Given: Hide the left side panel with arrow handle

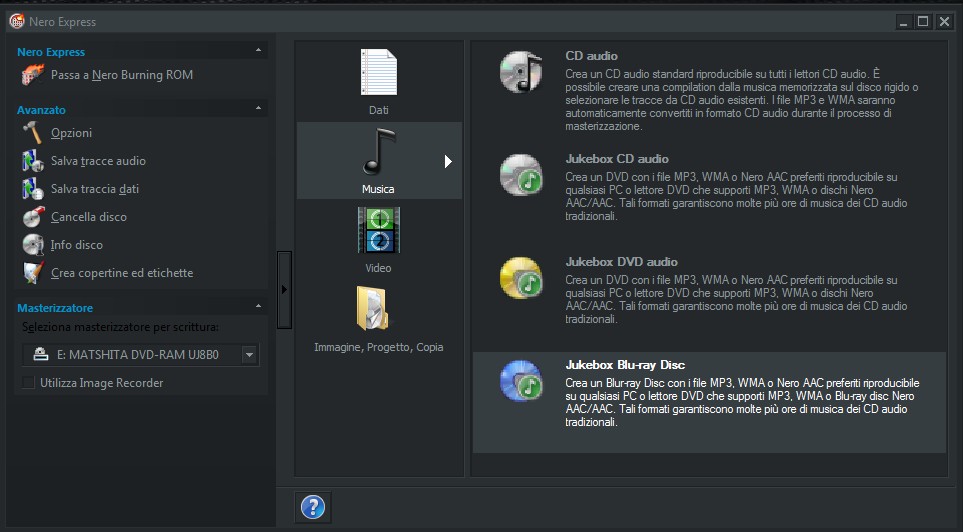Looking at the screenshot, I should coord(284,289).
